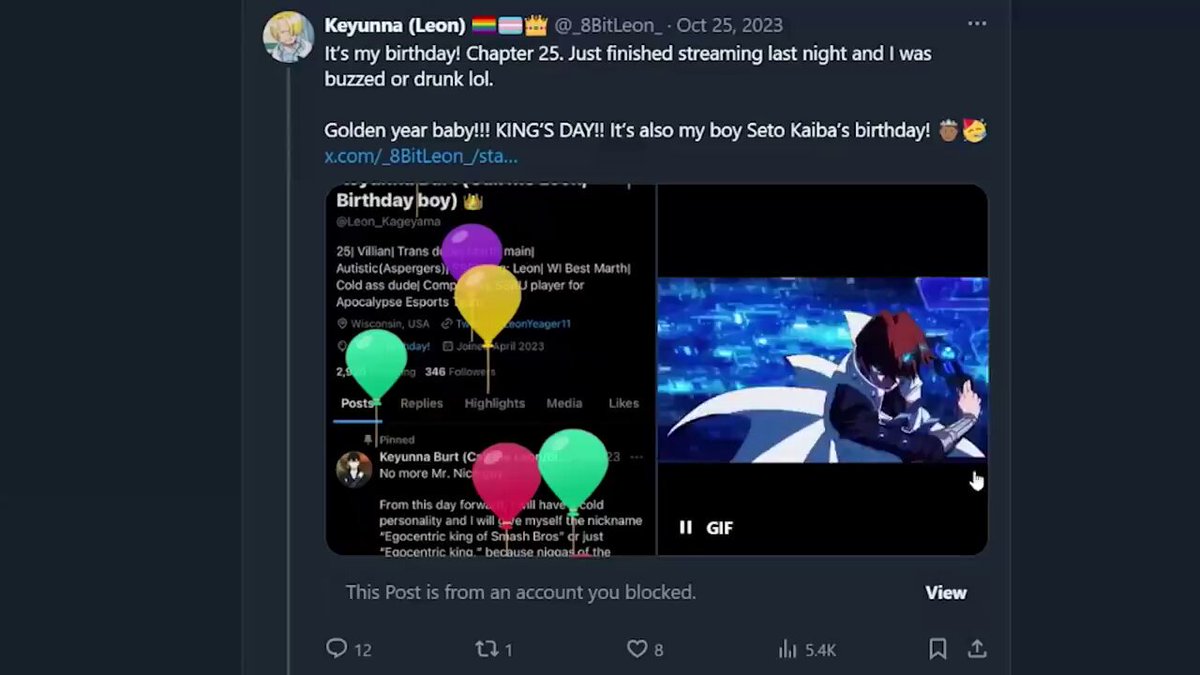This screenshot has height=675, width=1200.
Task: Click View to reveal the blocked post
Action: 945,592
